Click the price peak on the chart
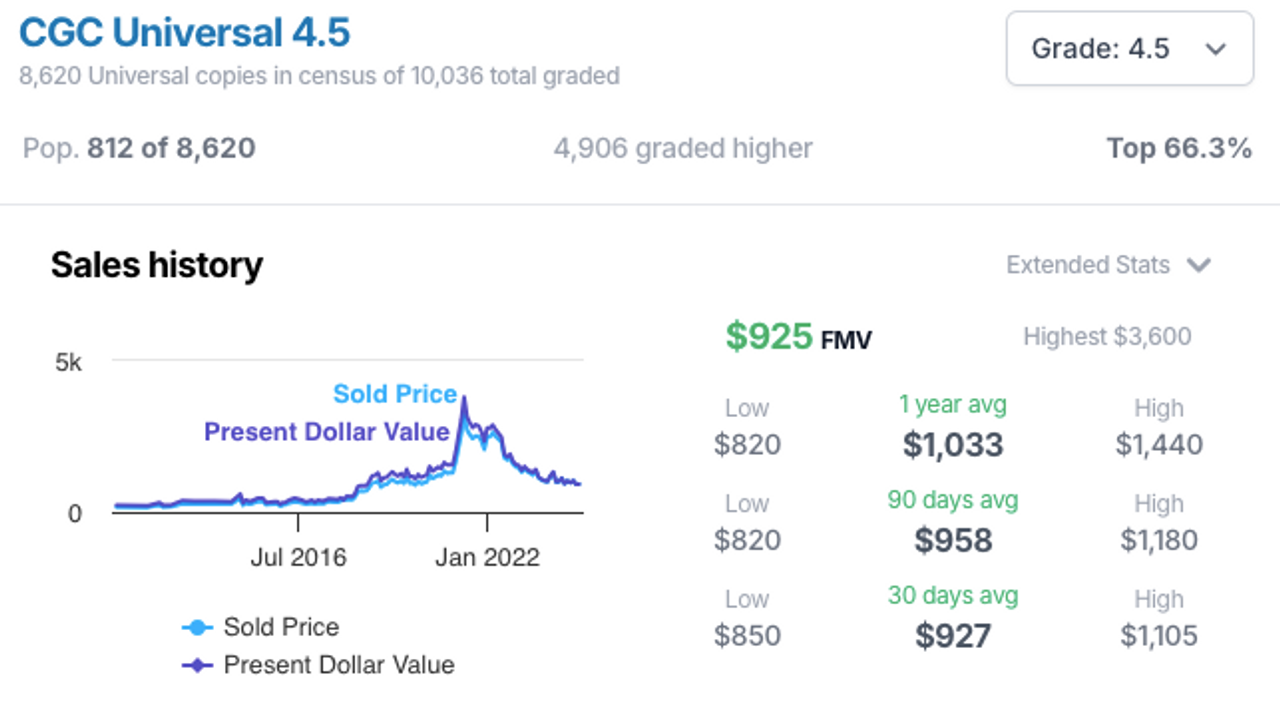The width and height of the screenshot is (1280, 703). pyautogui.click(x=464, y=399)
